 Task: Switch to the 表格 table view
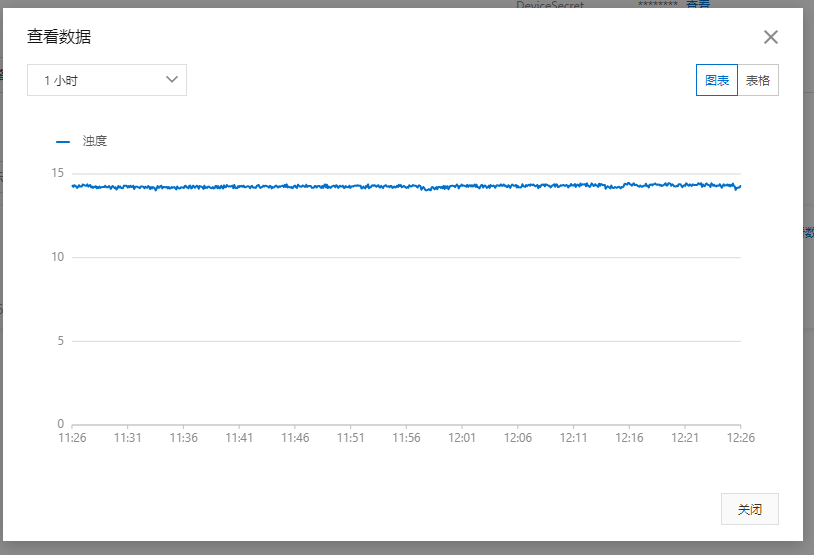tap(757, 80)
